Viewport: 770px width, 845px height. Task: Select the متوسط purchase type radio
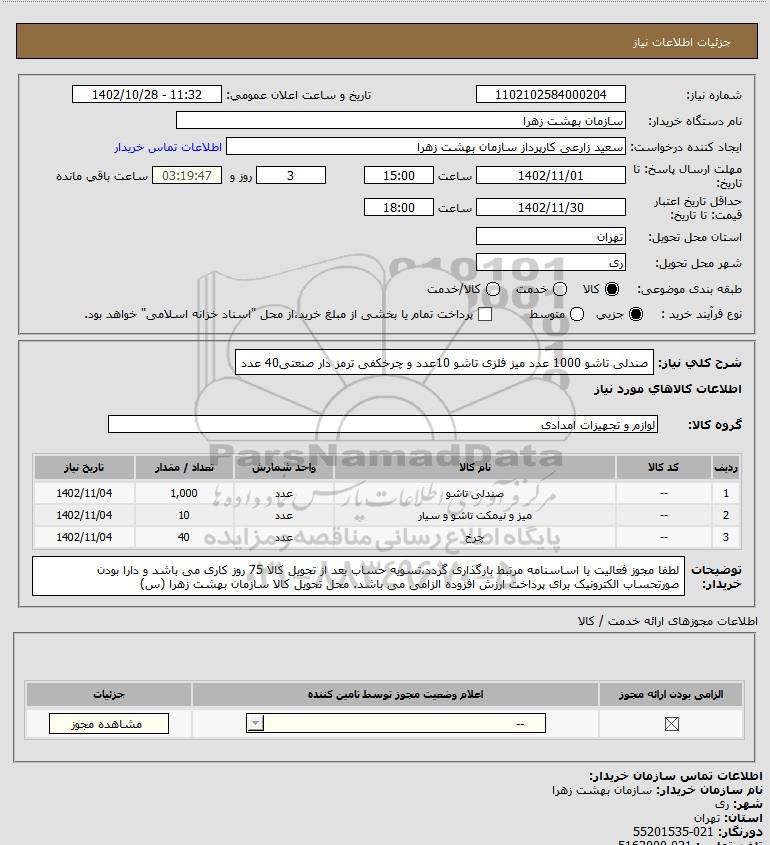coord(577,314)
